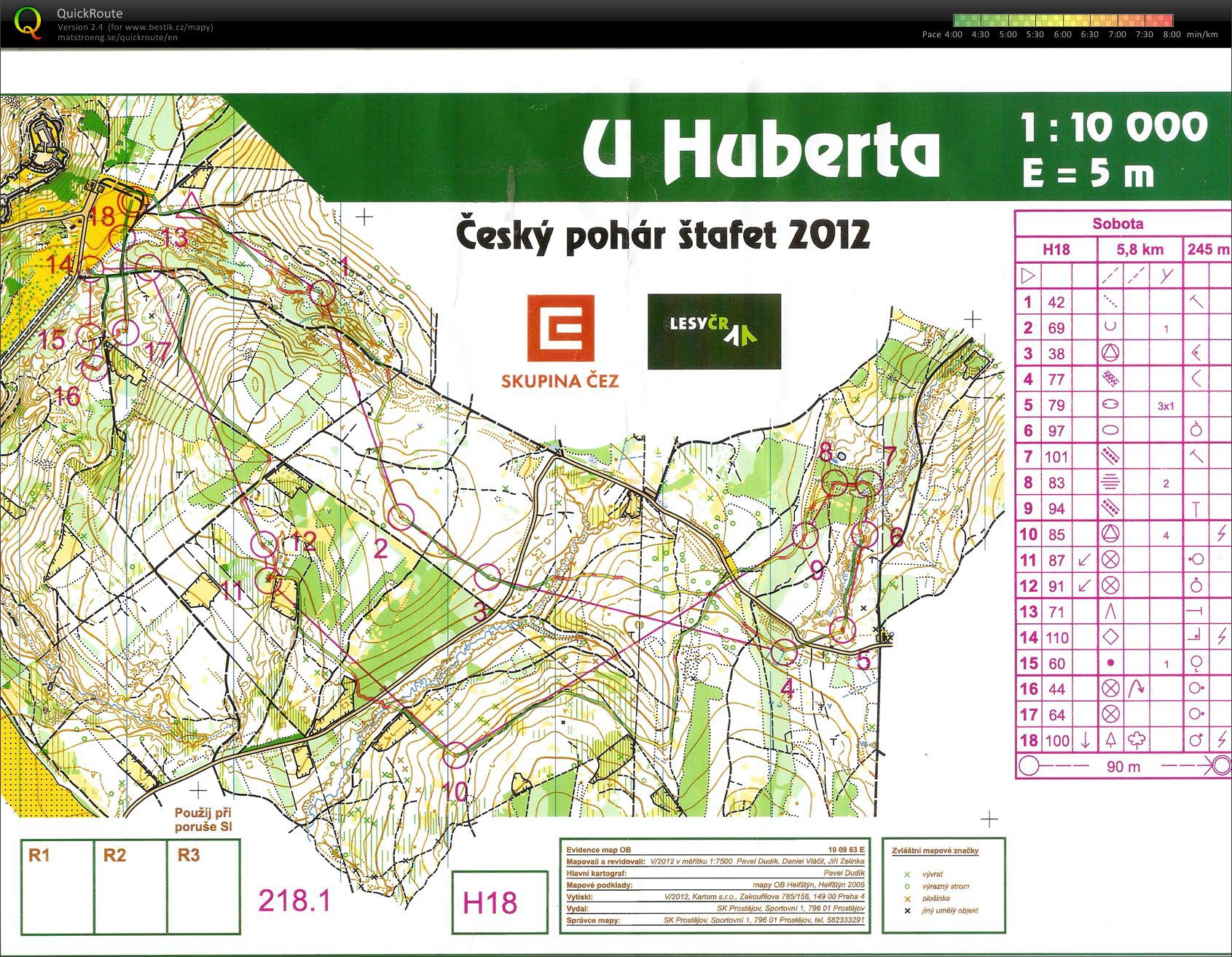The height and width of the screenshot is (957, 1232).
Task: Click the 'Hlavní kartograf:' info row
Action: point(715,873)
